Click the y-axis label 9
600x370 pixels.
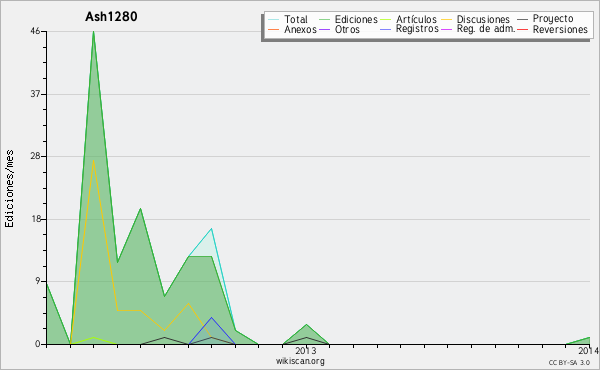(38, 282)
